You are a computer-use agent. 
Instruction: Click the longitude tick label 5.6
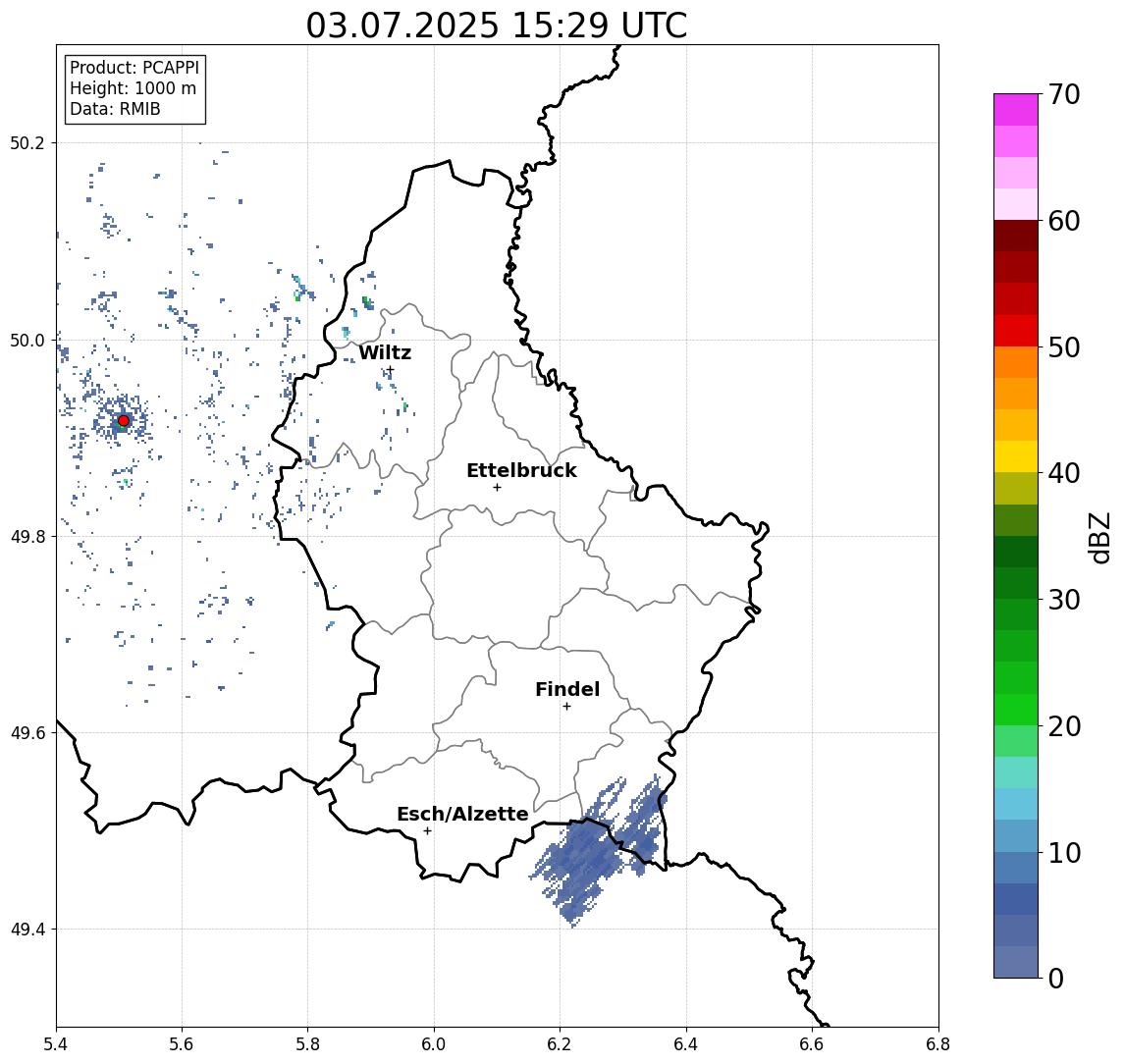pyautogui.click(x=182, y=1044)
